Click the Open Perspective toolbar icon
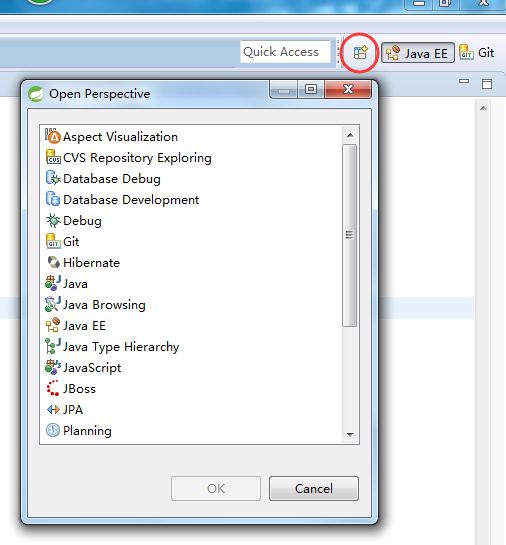This screenshot has height=545, width=506. (x=360, y=53)
